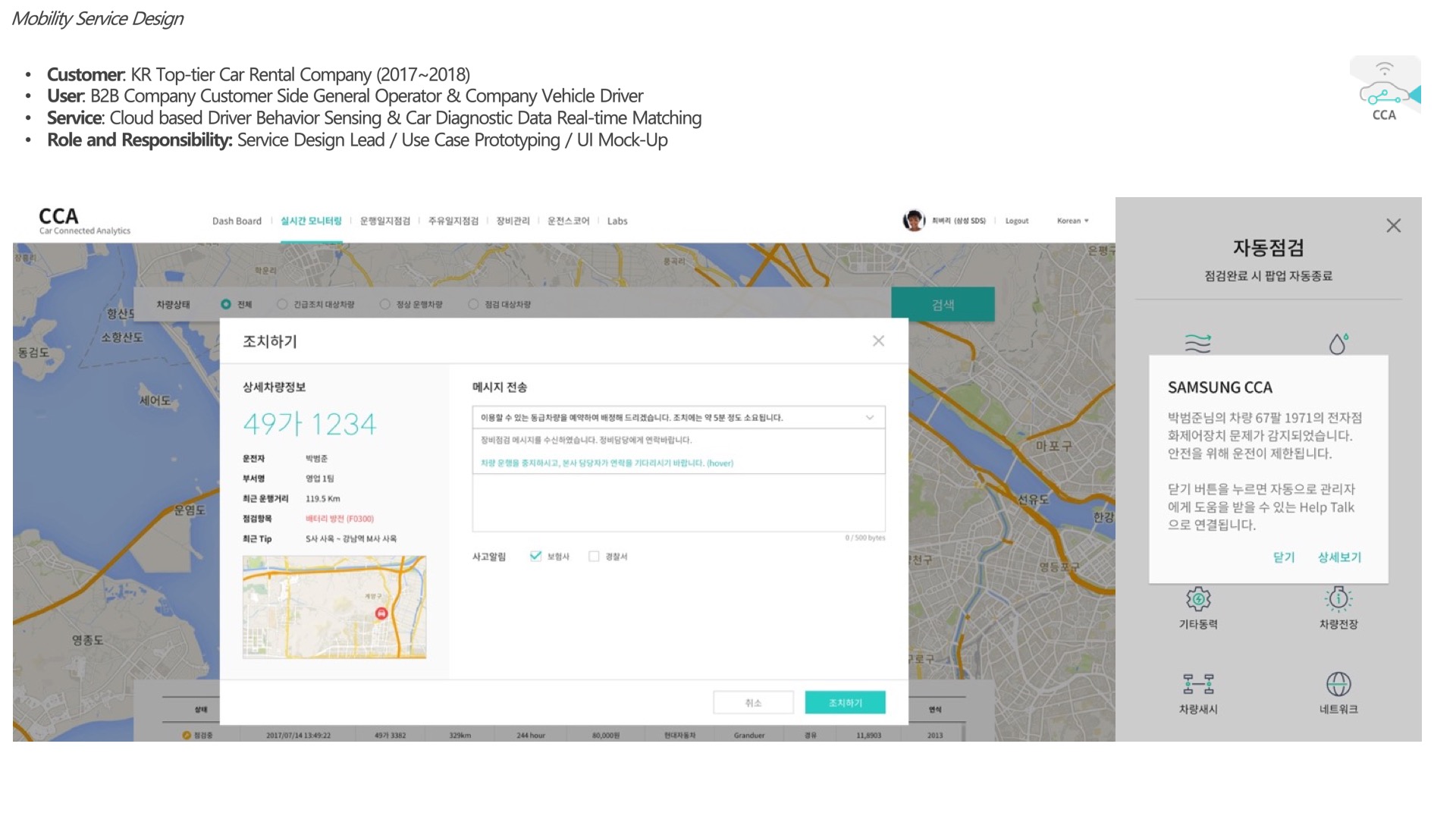Open the 기타동력 gear diagnostic icon
Viewport: 1456px width, 819px height.
1198,599
